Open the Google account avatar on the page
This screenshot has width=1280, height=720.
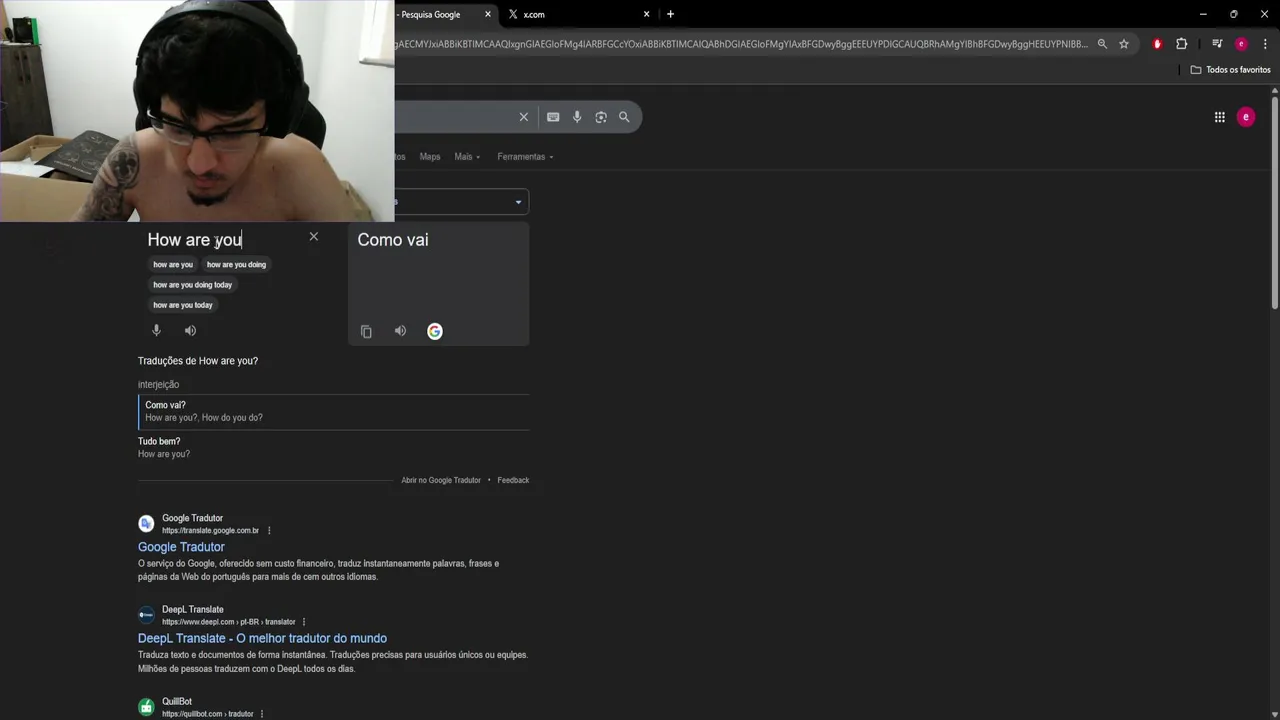pyautogui.click(x=1245, y=117)
